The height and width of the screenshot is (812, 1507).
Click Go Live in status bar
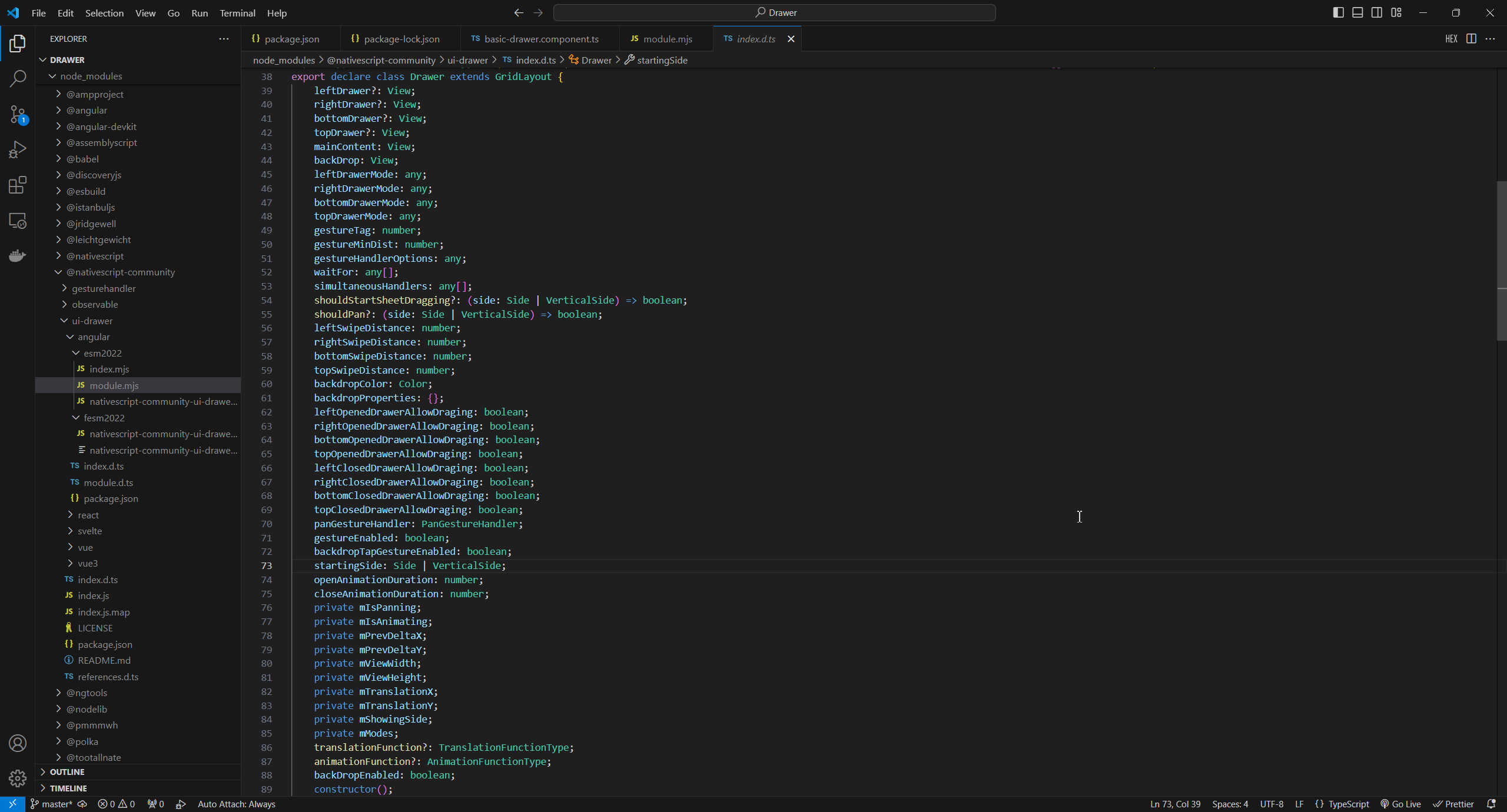(x=1401, y=804)
